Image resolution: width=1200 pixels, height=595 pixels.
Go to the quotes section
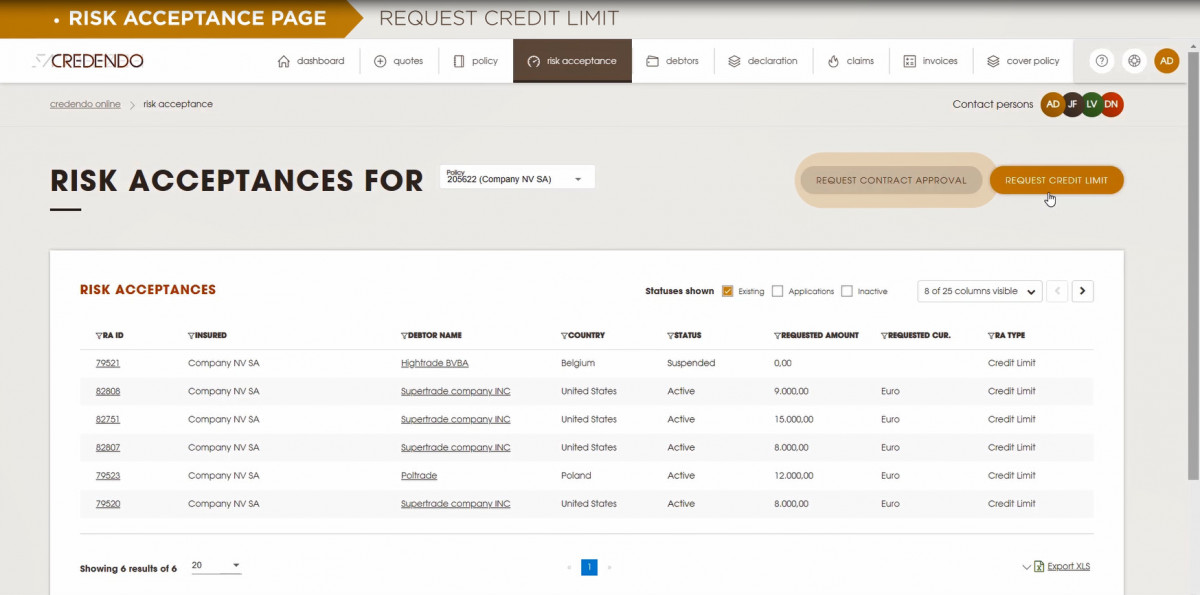pos(399,61)
